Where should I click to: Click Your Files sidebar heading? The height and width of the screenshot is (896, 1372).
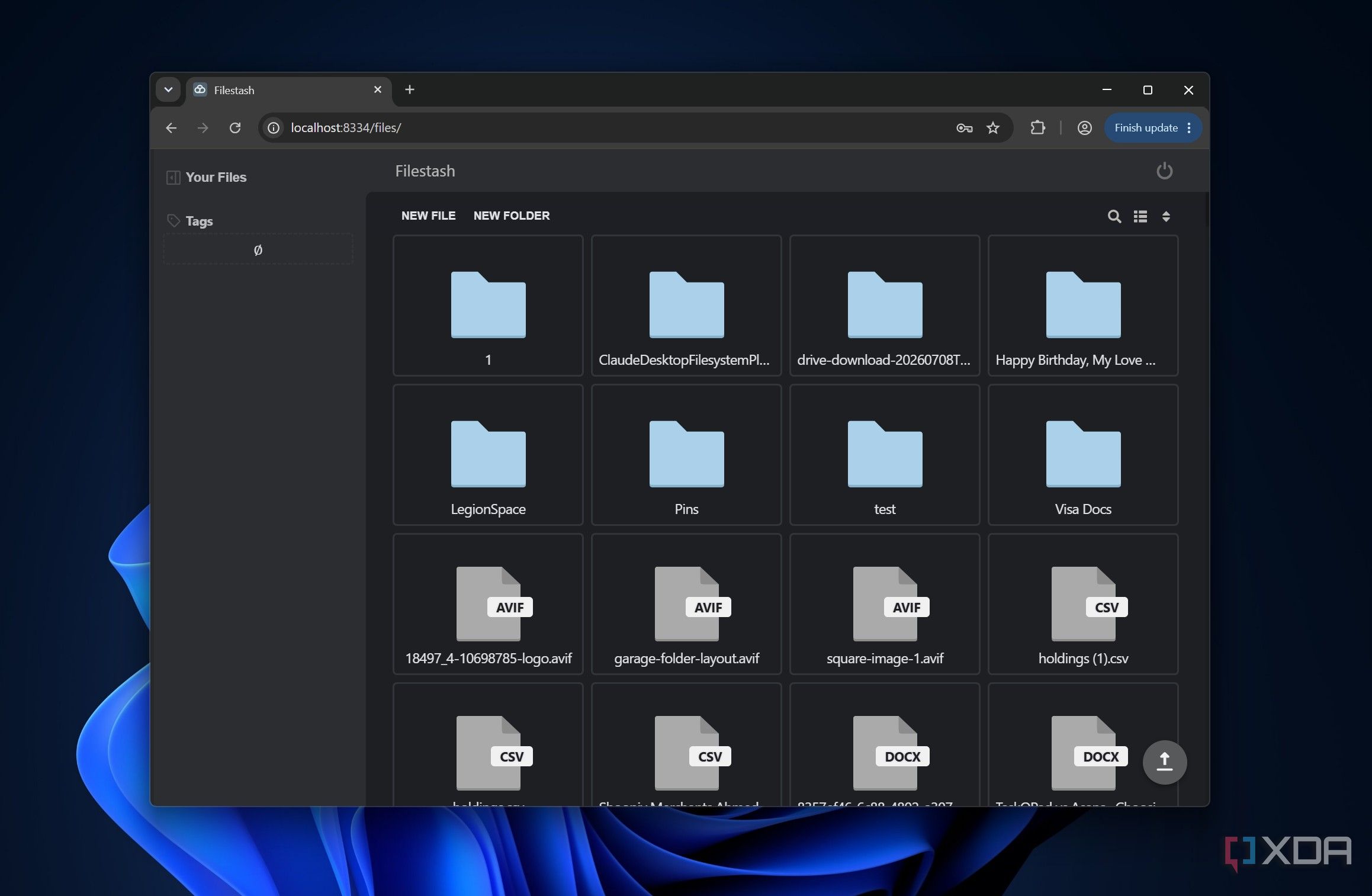[x=216, y=178]
